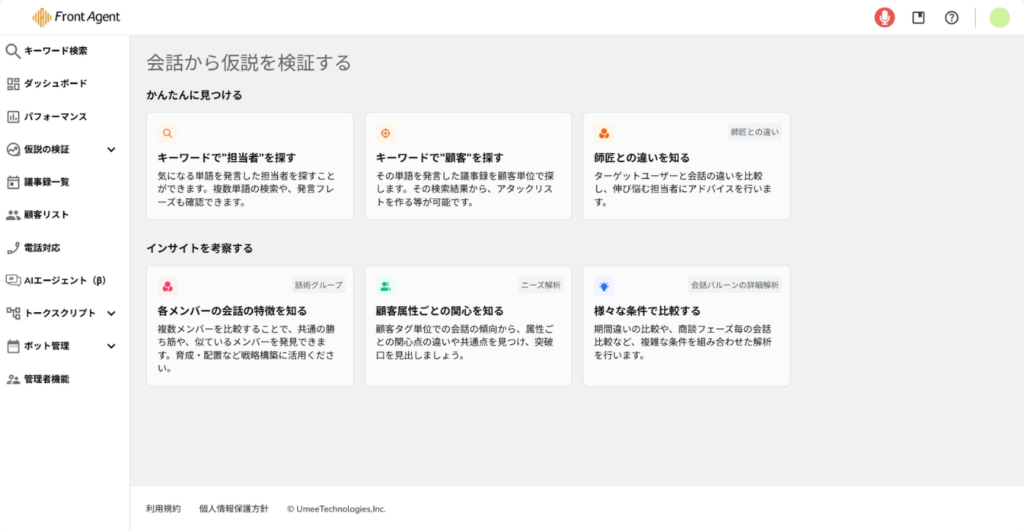Click the 電話対応 phone icon
The width and height of the screenshot is (1024, 530).
[13, 248]
